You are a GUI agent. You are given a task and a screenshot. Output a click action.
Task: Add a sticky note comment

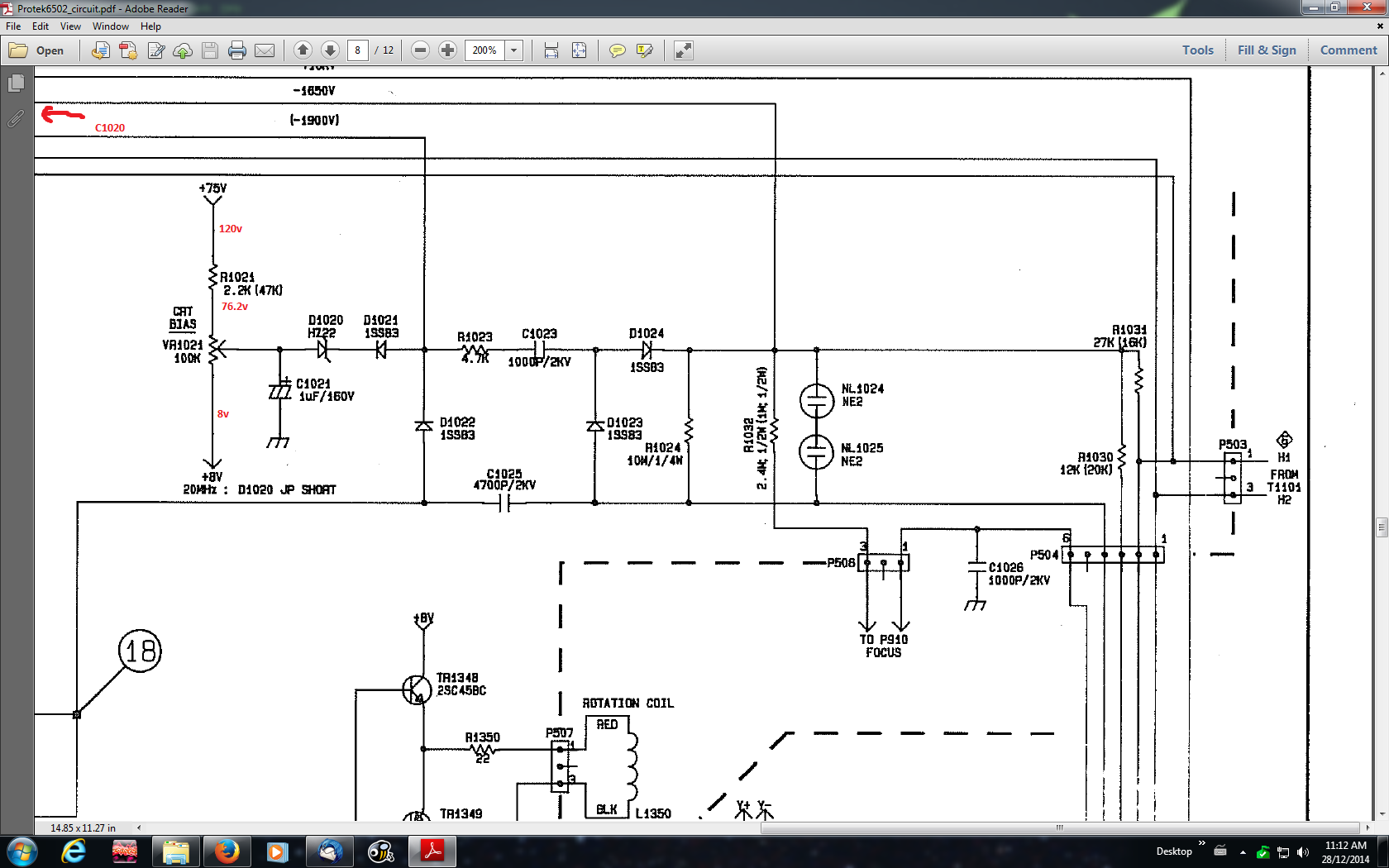click(x=617, y=50)
